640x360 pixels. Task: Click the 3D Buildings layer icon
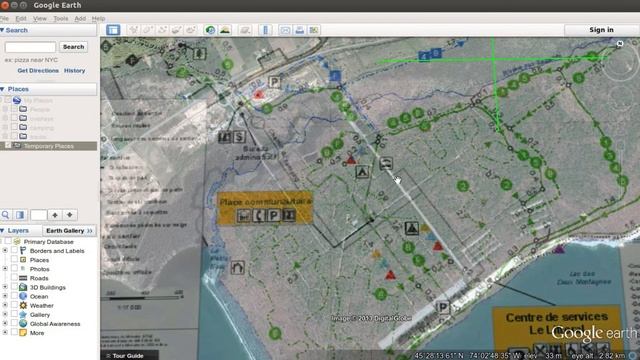pyautogui.click(x=23, y=287)
